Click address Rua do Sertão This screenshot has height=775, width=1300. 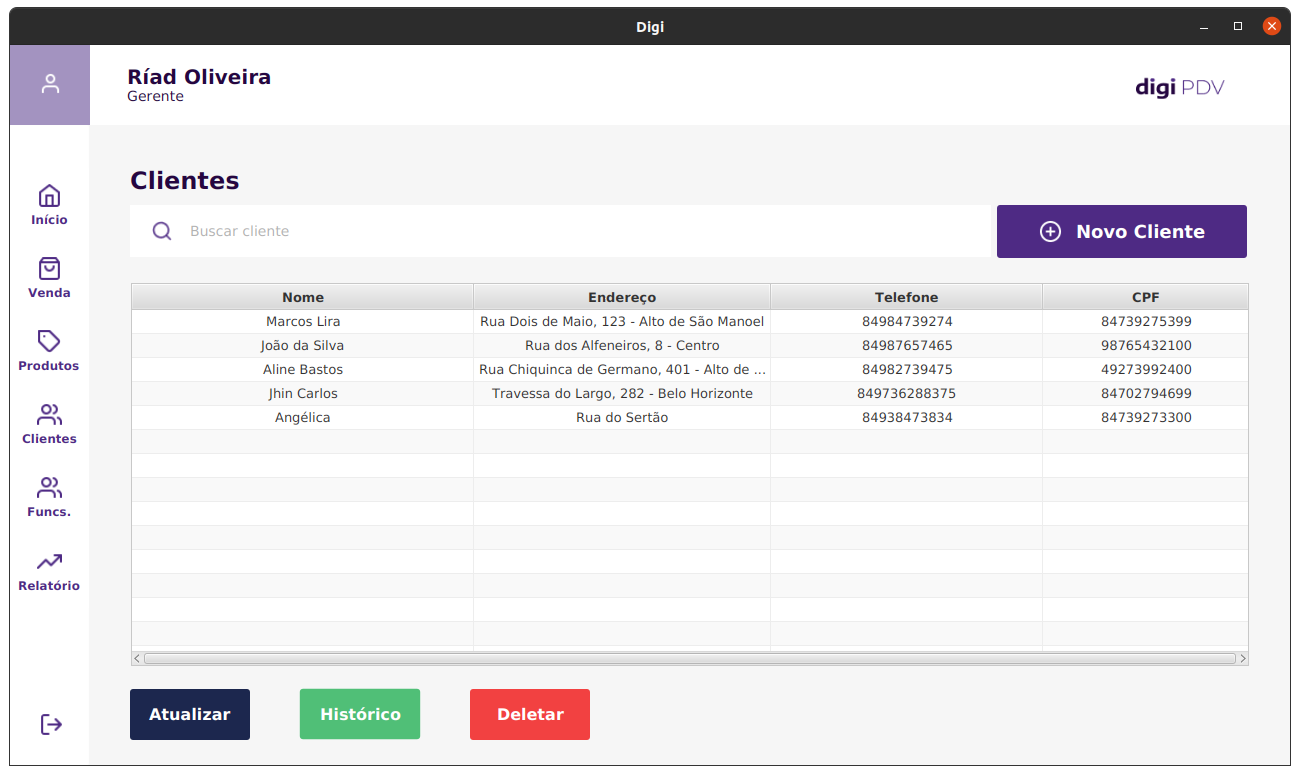click(x=622, y=417)
